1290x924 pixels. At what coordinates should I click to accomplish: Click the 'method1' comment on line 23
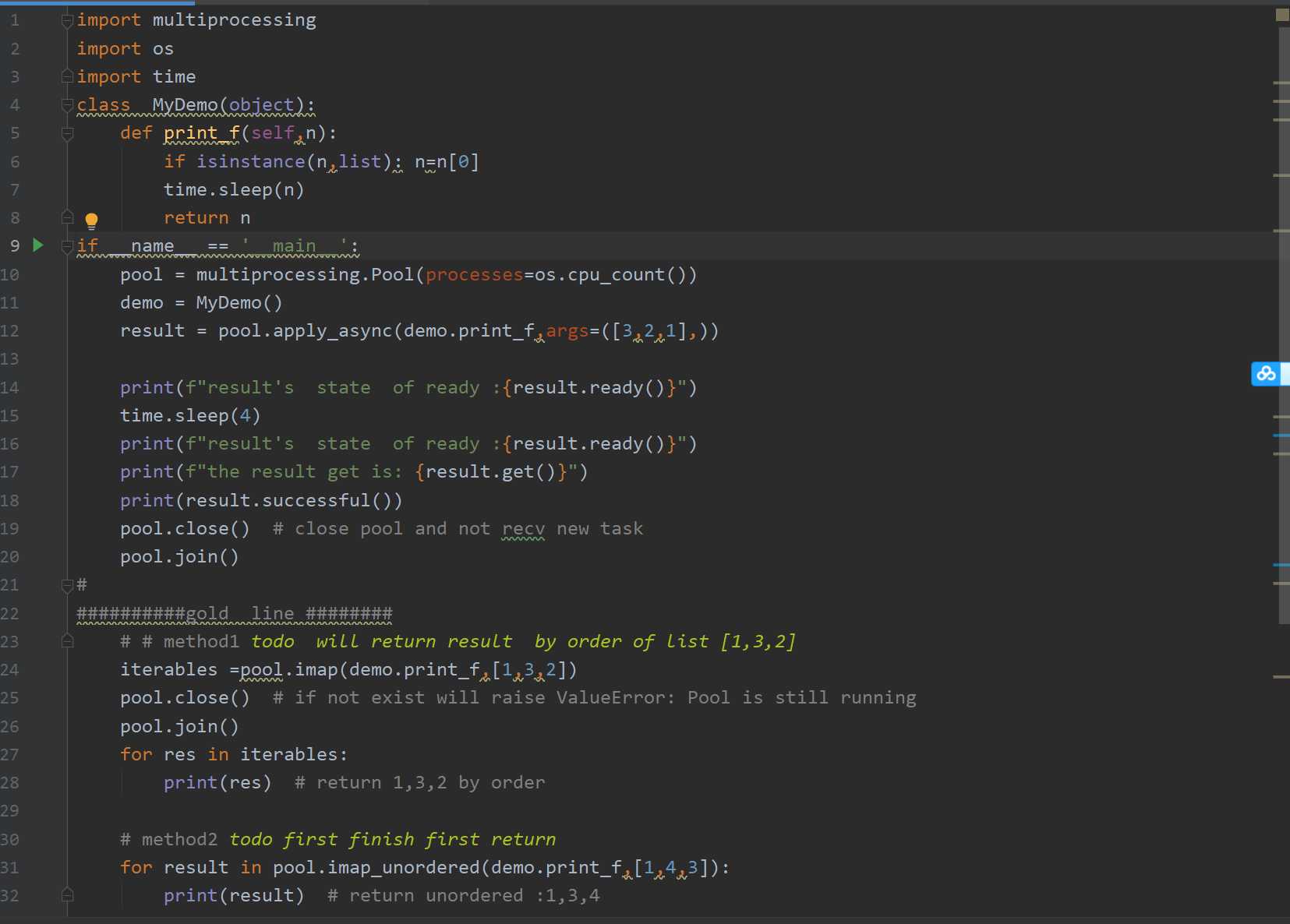[x=458, y=642]
